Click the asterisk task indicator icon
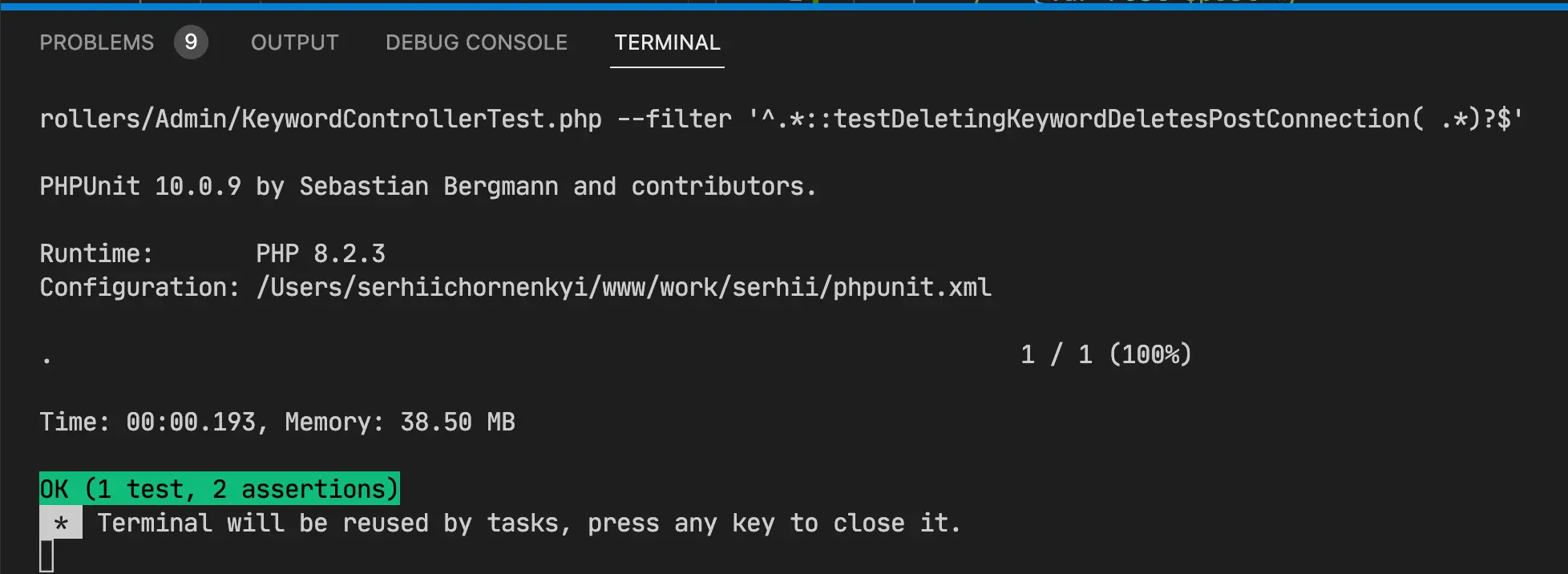1568x574 pixels. [61, 524]
